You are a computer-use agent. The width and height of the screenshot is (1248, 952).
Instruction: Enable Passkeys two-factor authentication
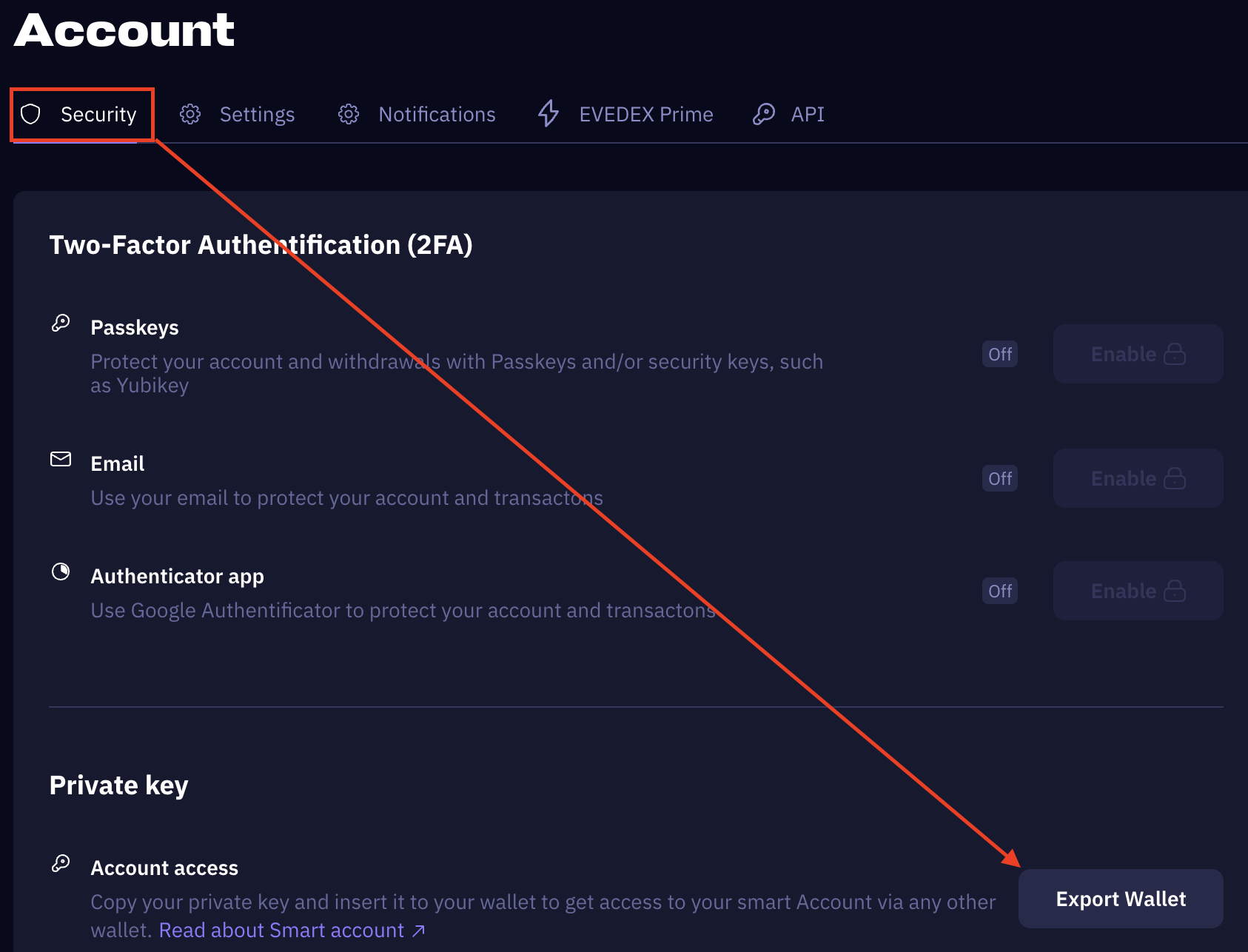point(1138,354)
